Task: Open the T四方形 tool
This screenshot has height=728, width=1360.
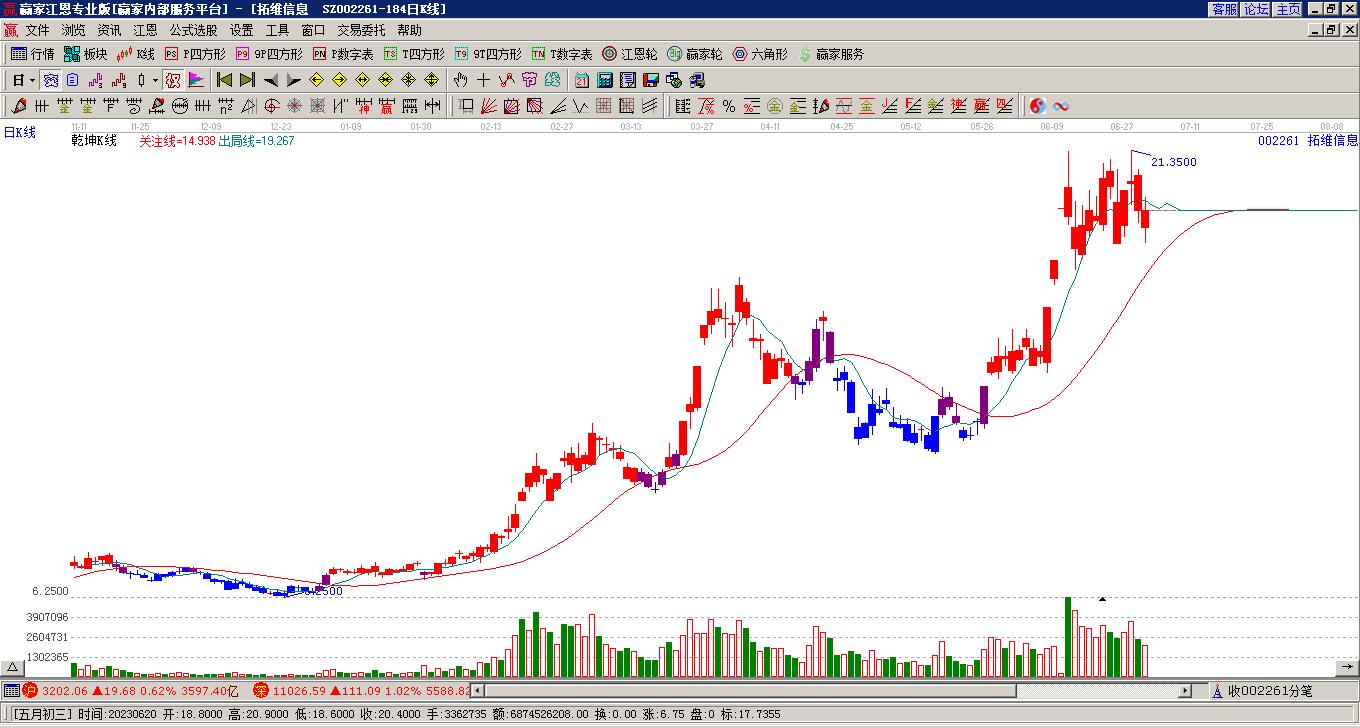Action: pos(414,54)
